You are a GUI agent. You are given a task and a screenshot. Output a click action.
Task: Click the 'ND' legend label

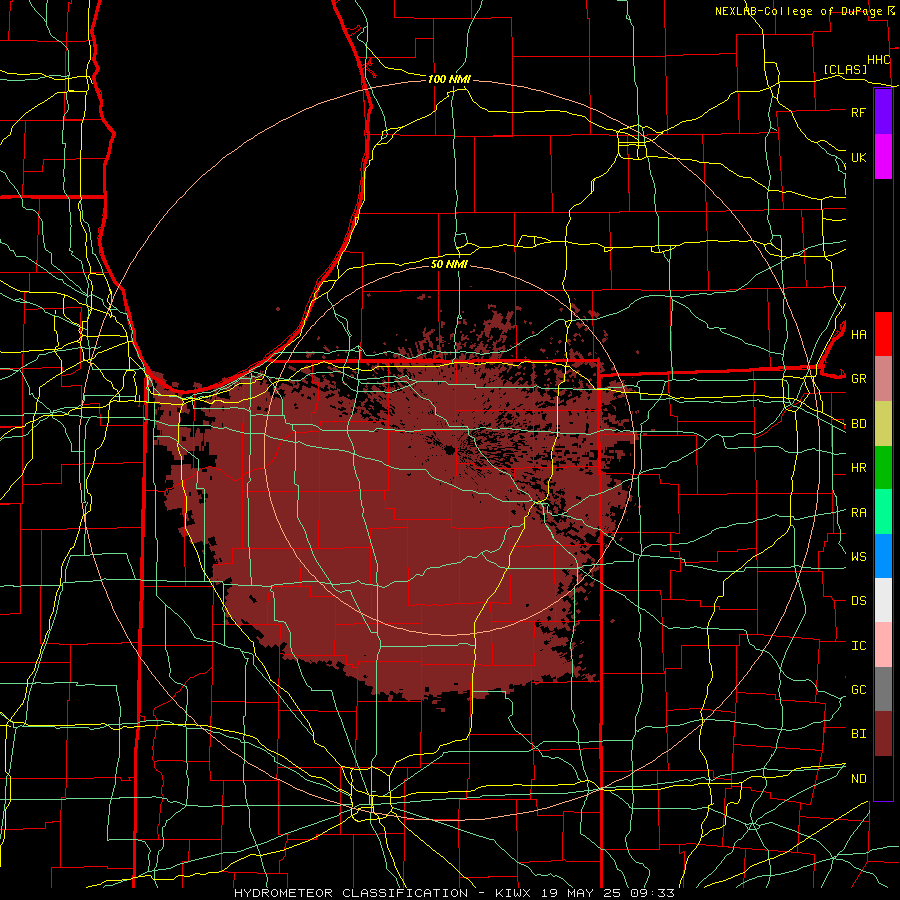click(858, 778)
